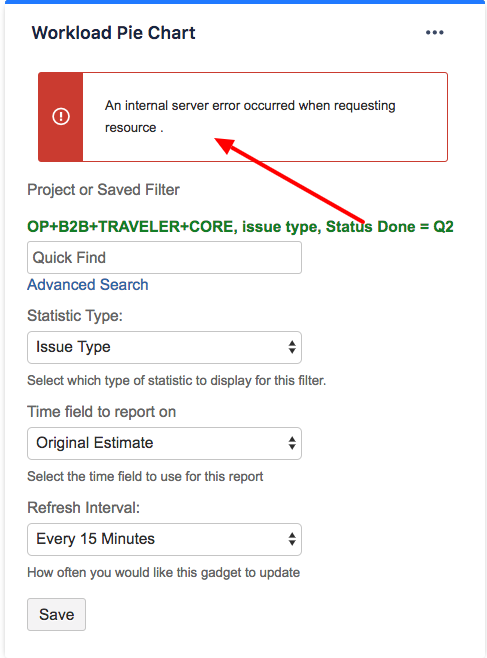
Task: Open the Statistic Type dropdown showing Issue Type
Action: coord(164,347)
